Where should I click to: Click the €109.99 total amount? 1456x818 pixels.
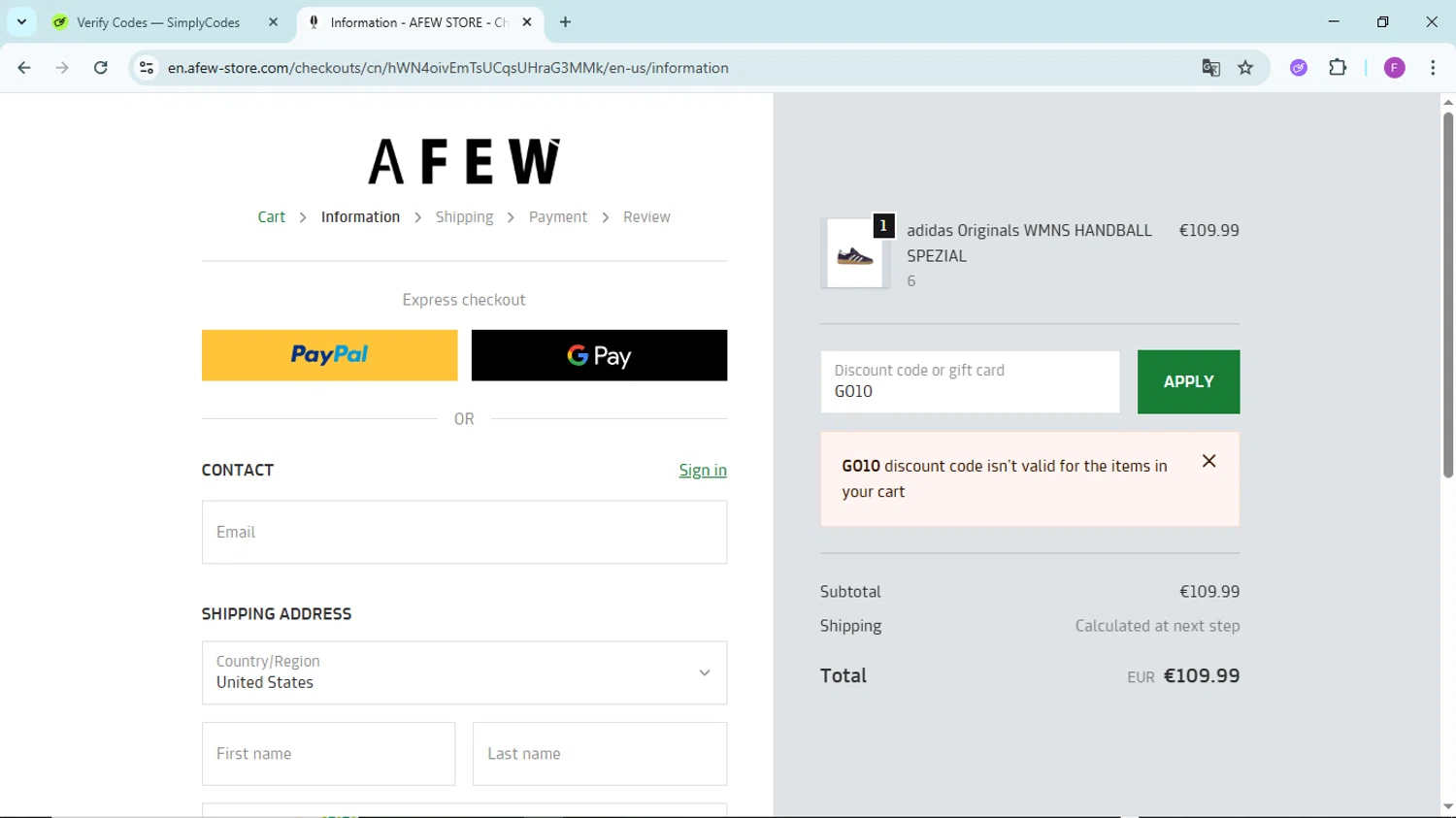click(1202, 676)
